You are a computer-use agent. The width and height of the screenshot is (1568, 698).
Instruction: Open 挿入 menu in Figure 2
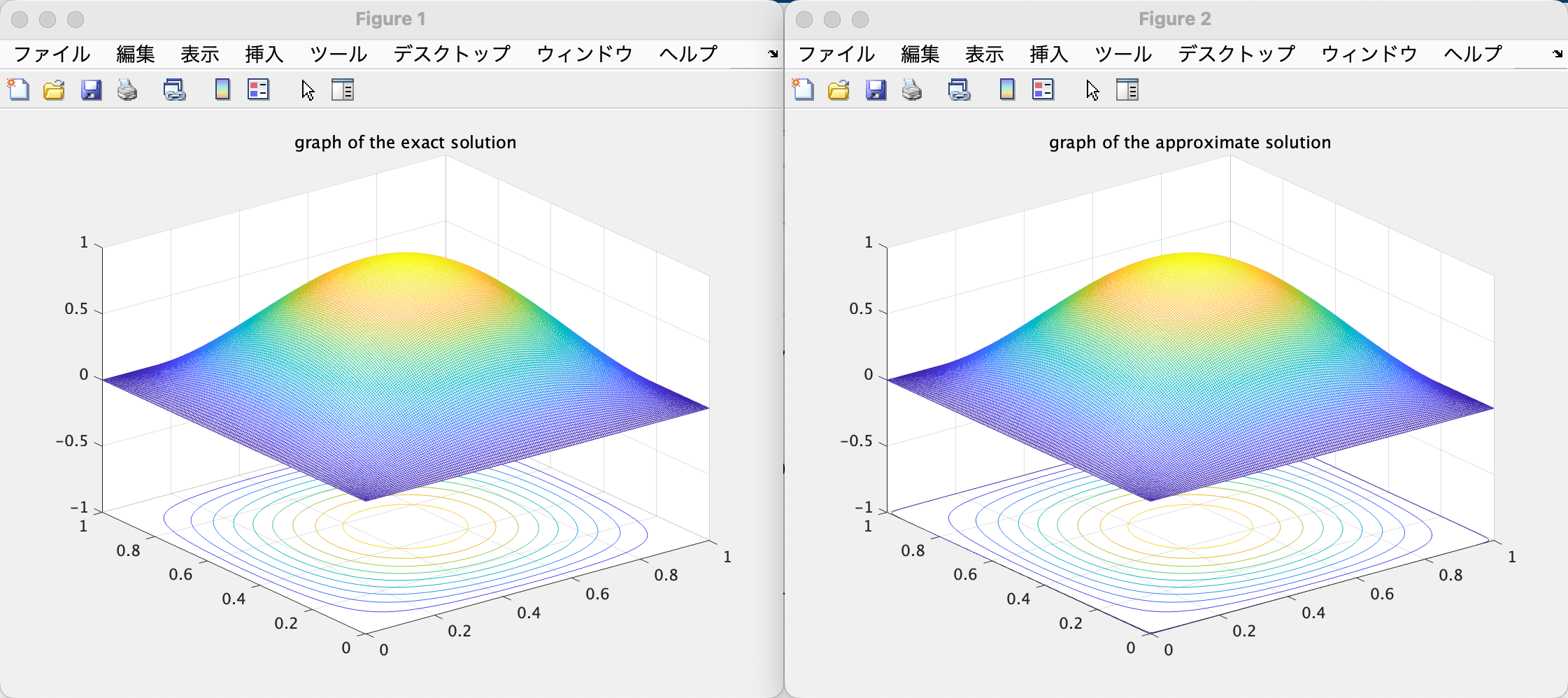(1049, 54)
